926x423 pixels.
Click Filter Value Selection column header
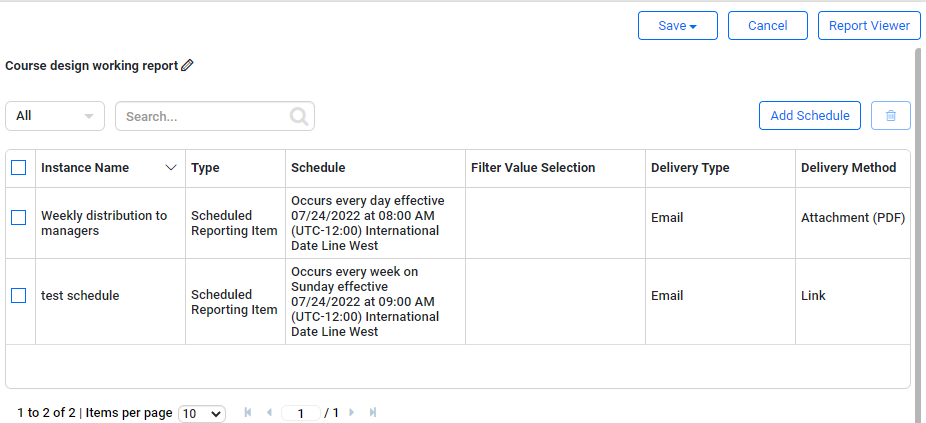pos(555,168)
